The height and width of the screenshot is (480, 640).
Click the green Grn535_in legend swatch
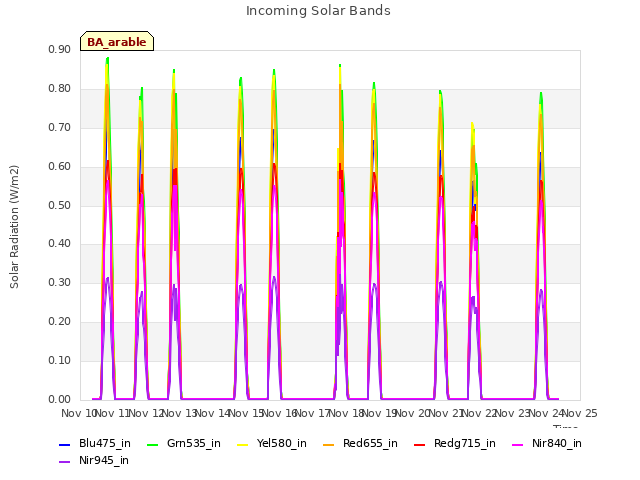[x=152, y=444]
